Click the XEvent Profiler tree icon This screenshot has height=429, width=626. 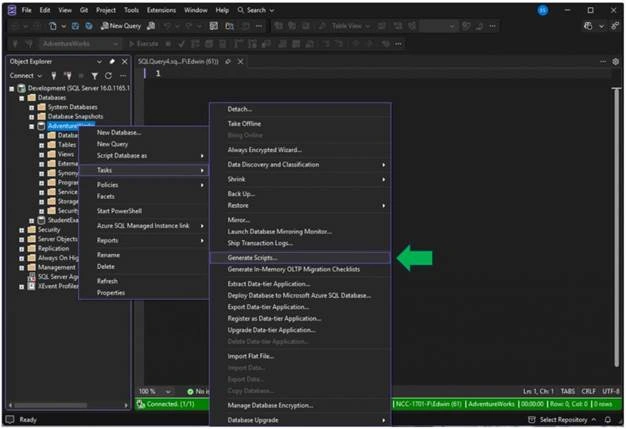coord(31,286)
